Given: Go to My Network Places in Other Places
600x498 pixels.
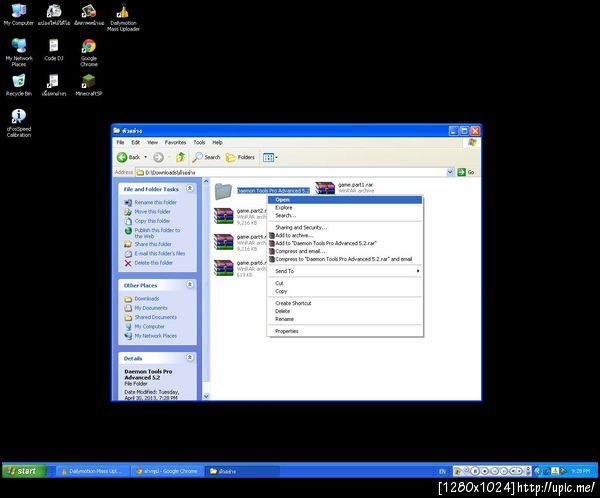Looking at the screenshot, I should coord(155,336).
